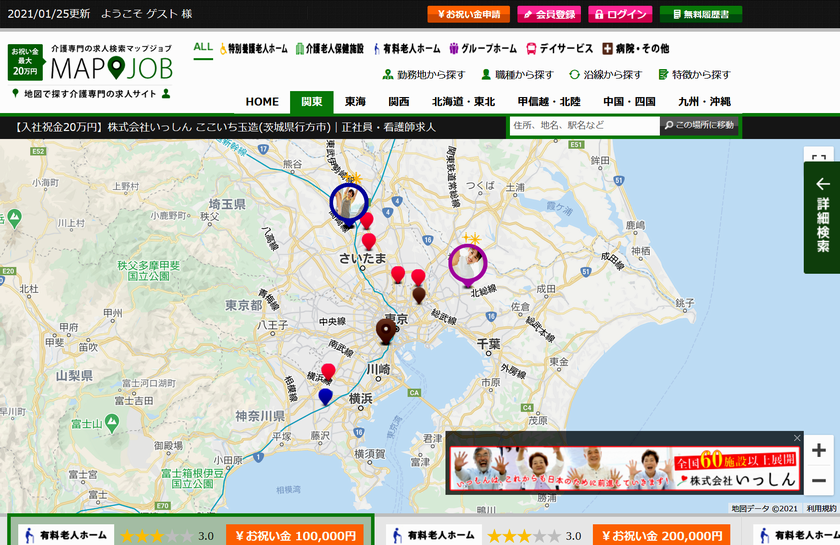Viewport: 840px width, 545px height.
Task: Open the 九州・沖縄 region tab
Action: click(704, 102)
